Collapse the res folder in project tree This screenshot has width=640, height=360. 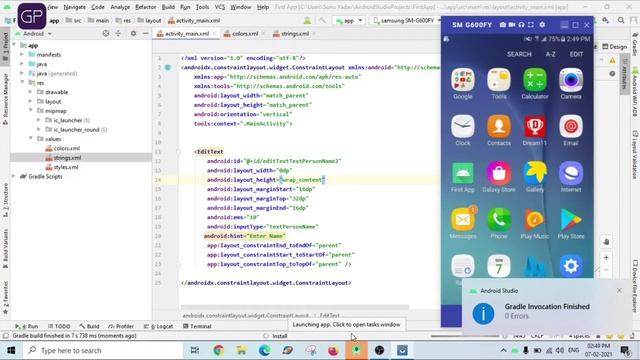[22, 82]
